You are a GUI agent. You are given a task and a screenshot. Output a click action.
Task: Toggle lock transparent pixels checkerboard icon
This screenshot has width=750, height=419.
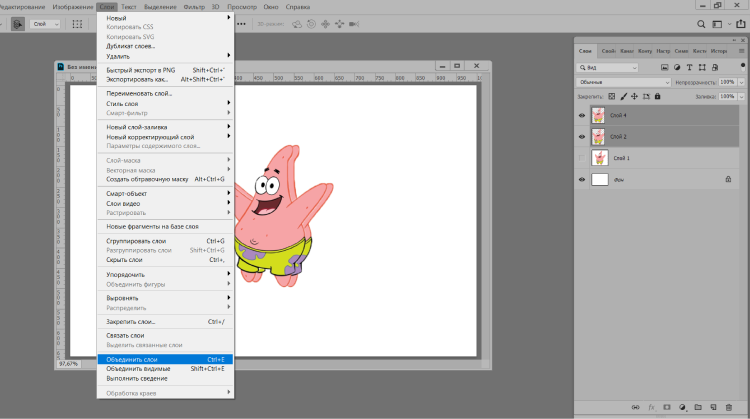(611, 96)
